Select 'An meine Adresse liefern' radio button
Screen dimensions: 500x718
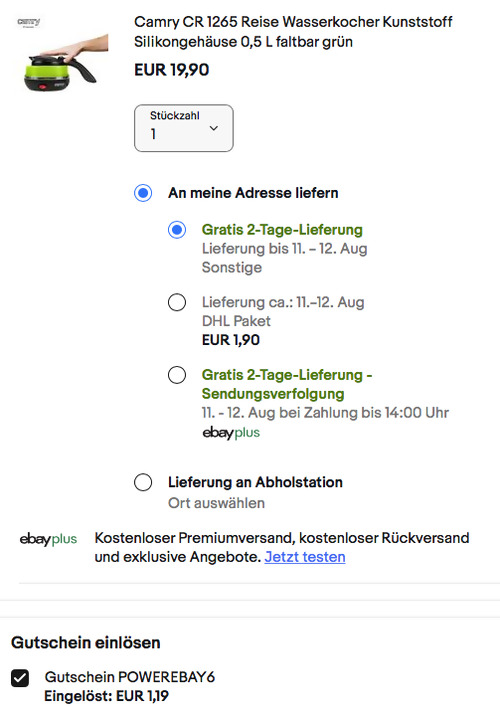click(143, 193)
